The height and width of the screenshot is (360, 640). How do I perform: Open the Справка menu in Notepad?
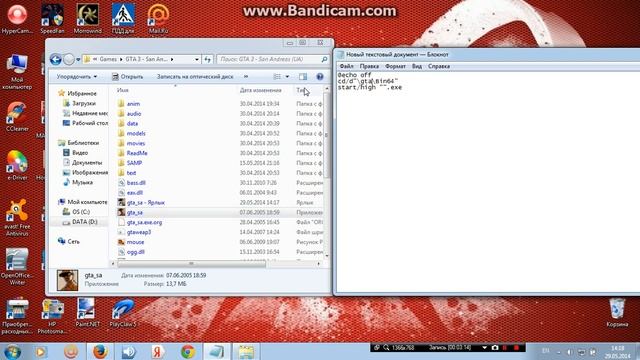coord(439,66)
